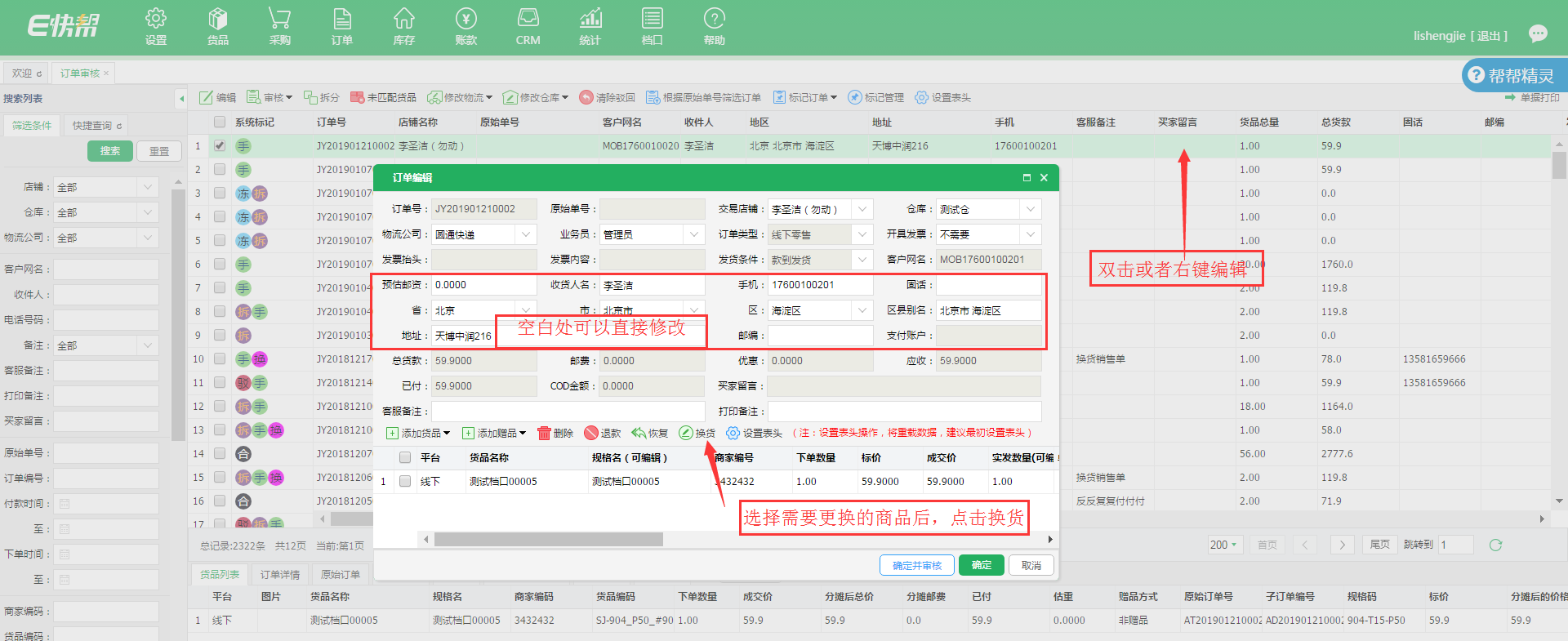Click the 退出 logout link
The width and height of the screenshot is (1568, 641).
1489,36
